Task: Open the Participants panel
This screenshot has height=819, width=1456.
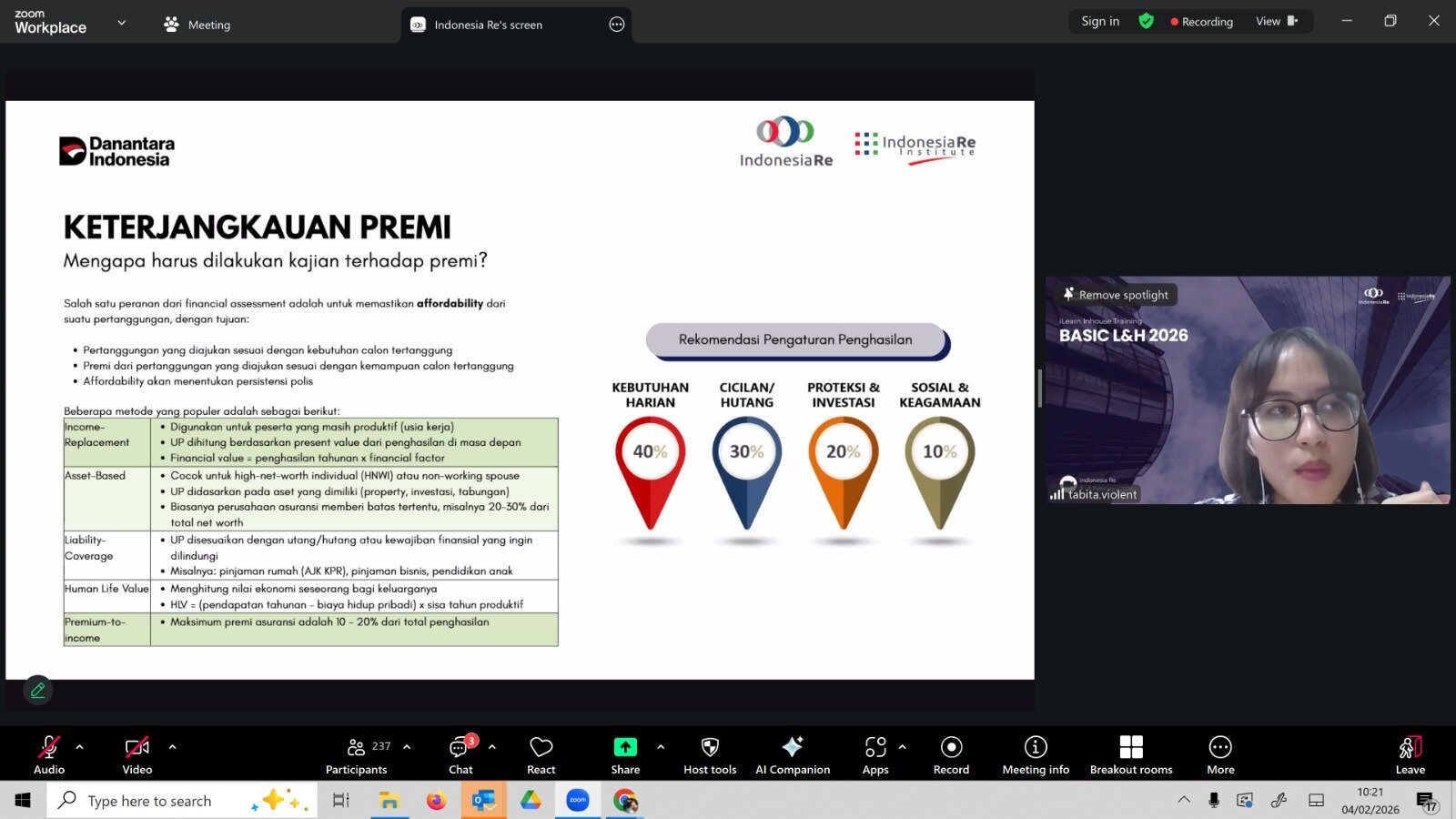Action: click(357, 755)
